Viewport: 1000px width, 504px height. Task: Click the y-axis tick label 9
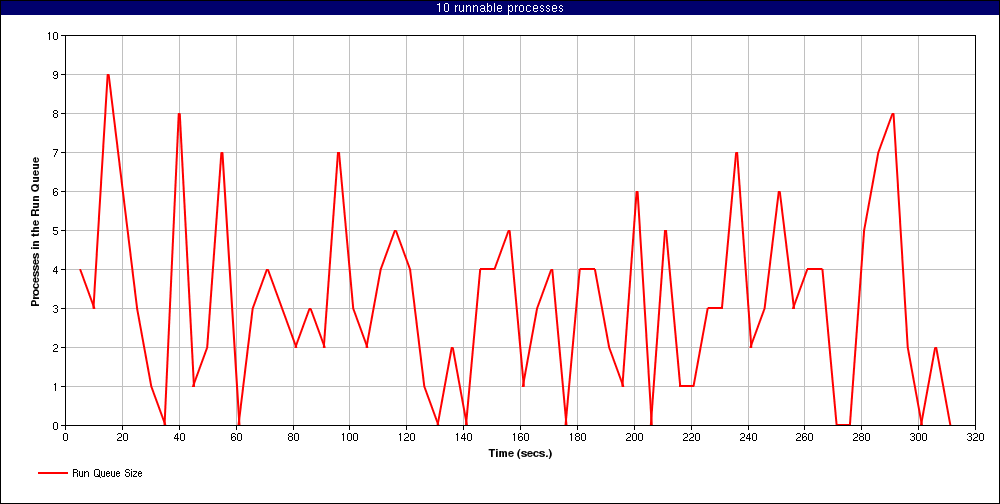pyautogui.click(x=55, y=75)
